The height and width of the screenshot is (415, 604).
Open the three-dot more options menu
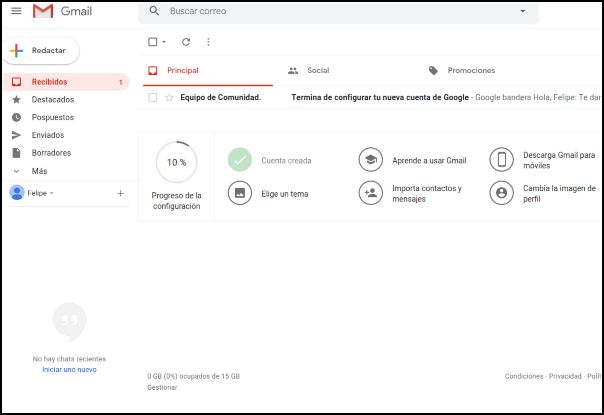point(208,42)
